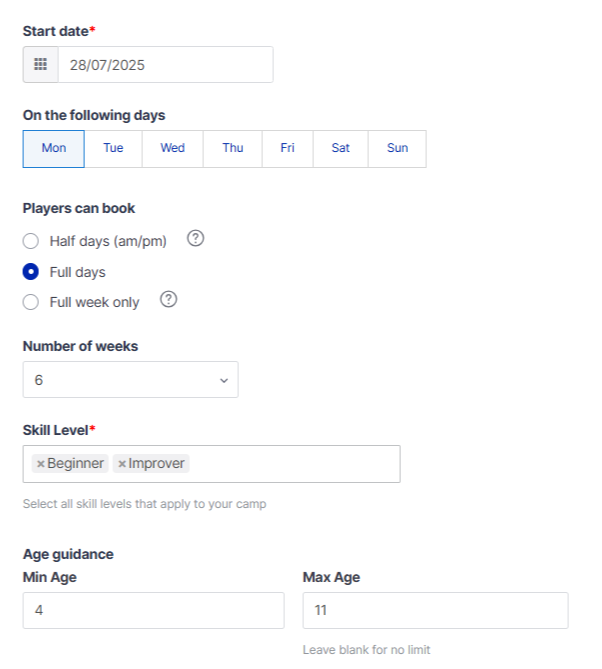This screenshot has height=669, width=602.
Task: Focus the Min Age input field
Action: (x=154, y=610)
